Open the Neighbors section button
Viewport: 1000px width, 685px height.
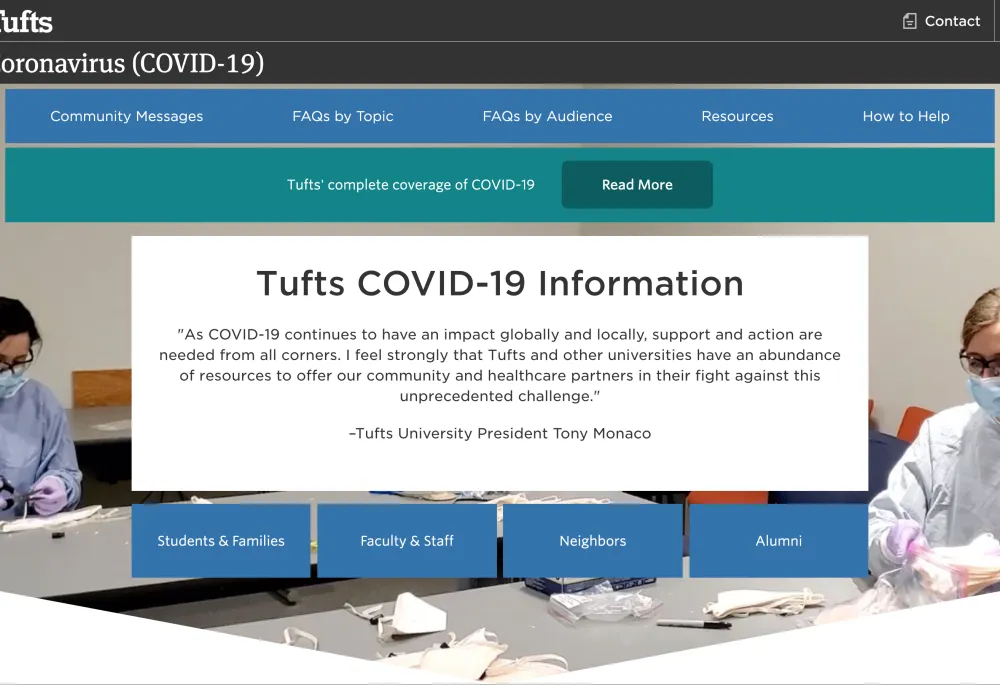592,541
